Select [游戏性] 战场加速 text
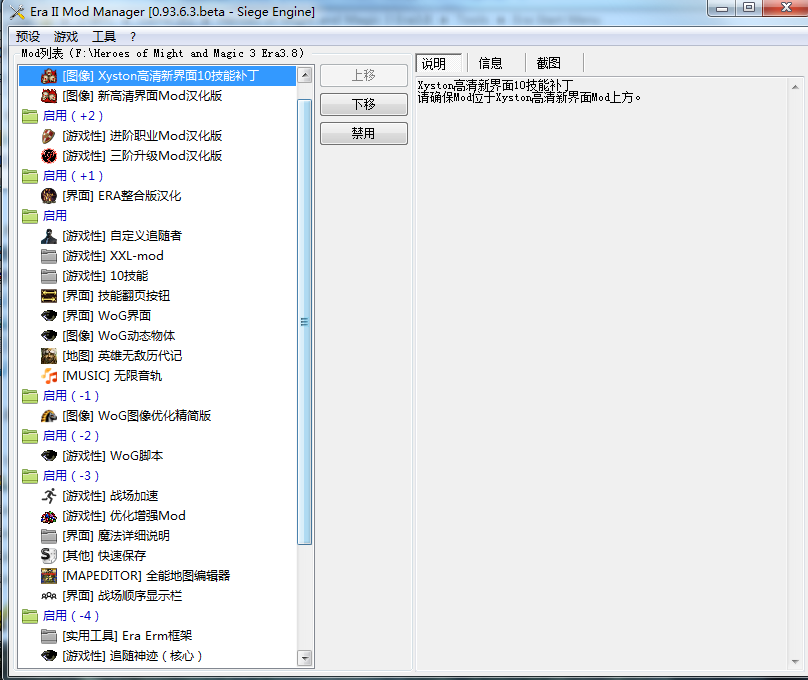 point(110,496)
